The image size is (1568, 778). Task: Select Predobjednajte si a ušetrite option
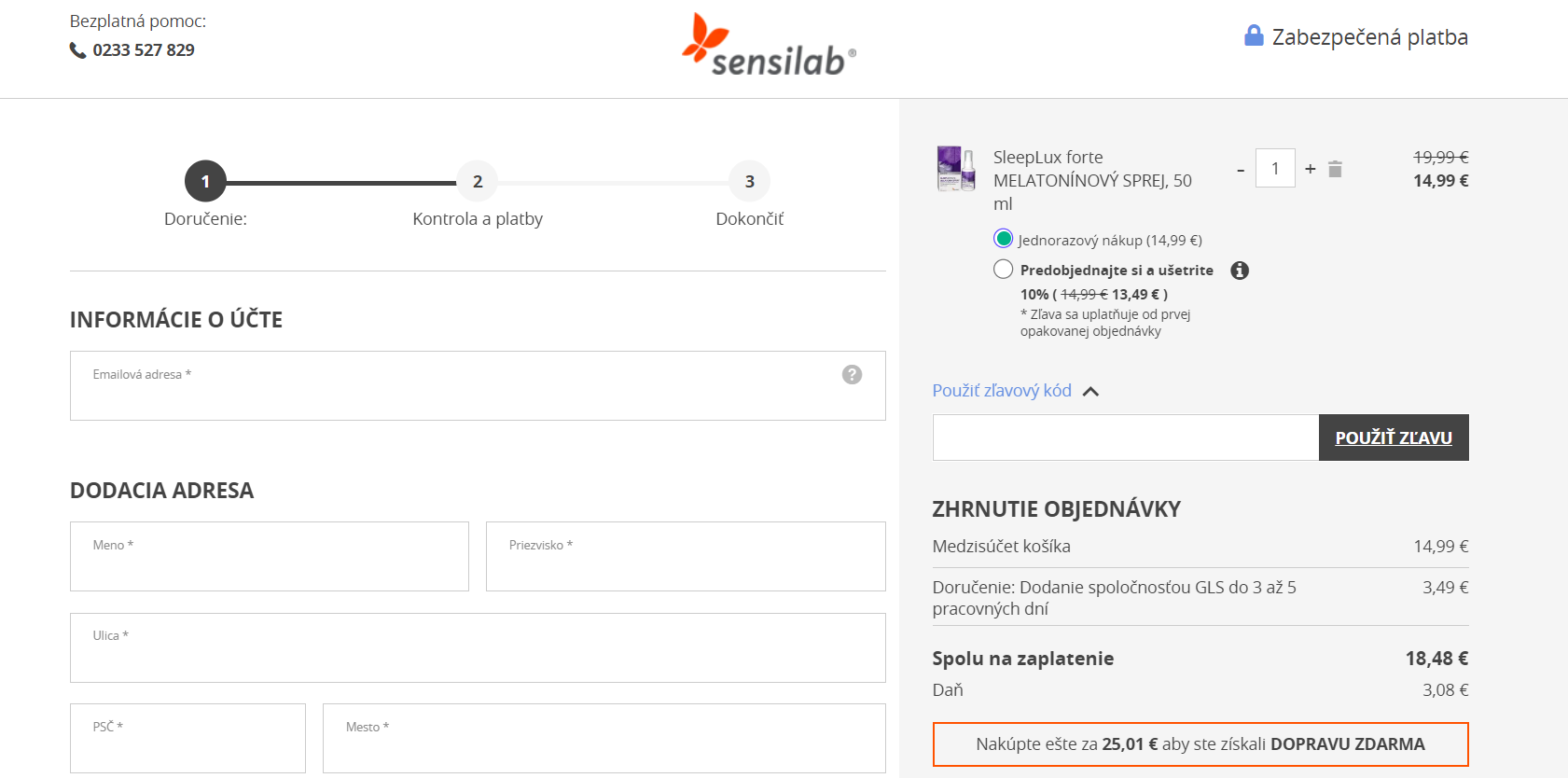[x=1004, y=270]
